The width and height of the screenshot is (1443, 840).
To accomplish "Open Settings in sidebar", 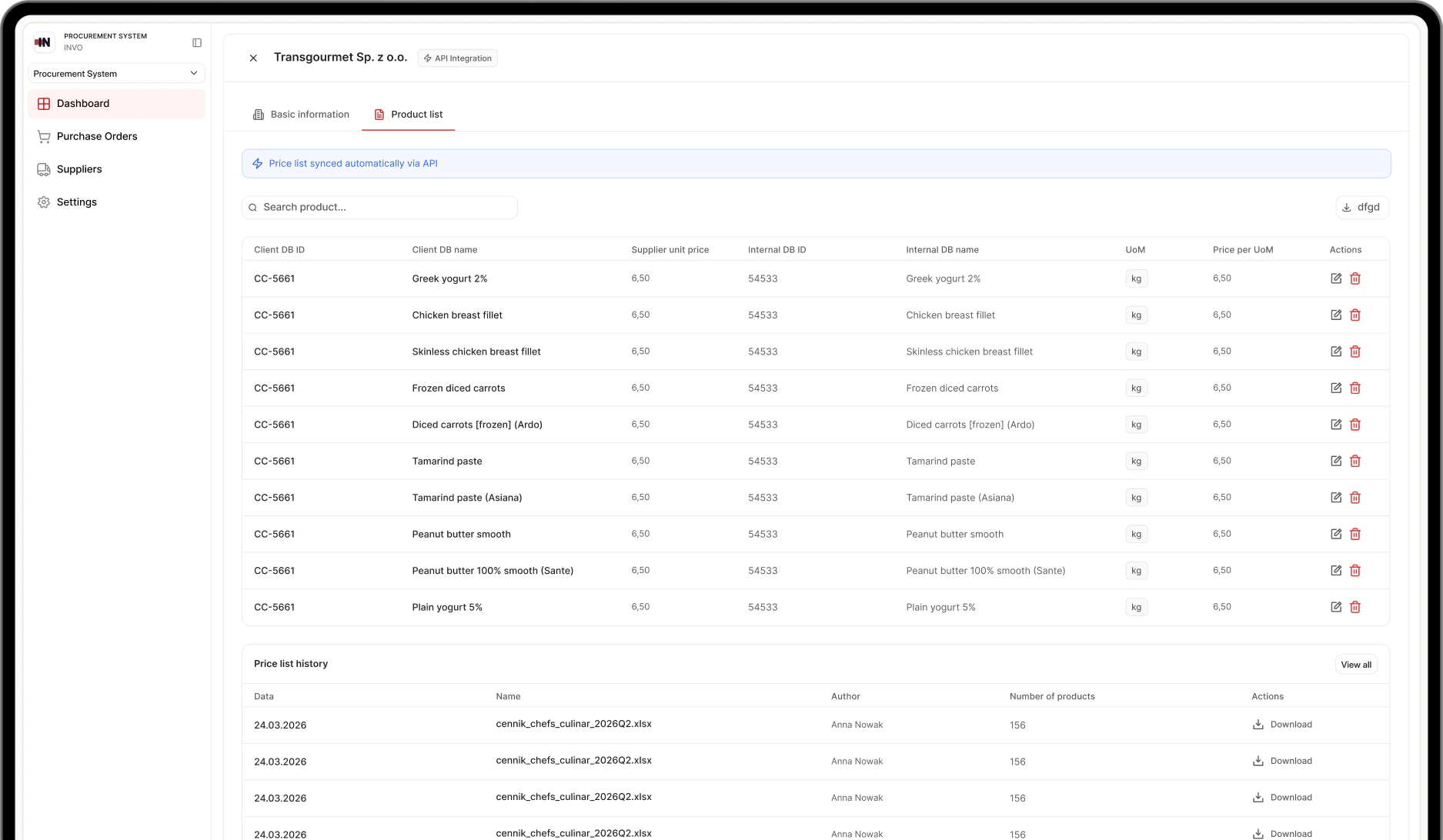I will (116, 202).
